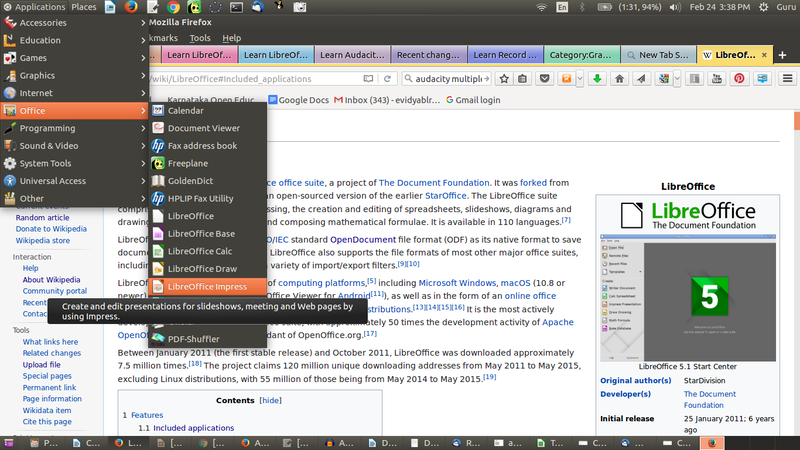Screen dimensions: 800x450
Task: Click the paper plane toolbar icon
Action: point(641,79)
